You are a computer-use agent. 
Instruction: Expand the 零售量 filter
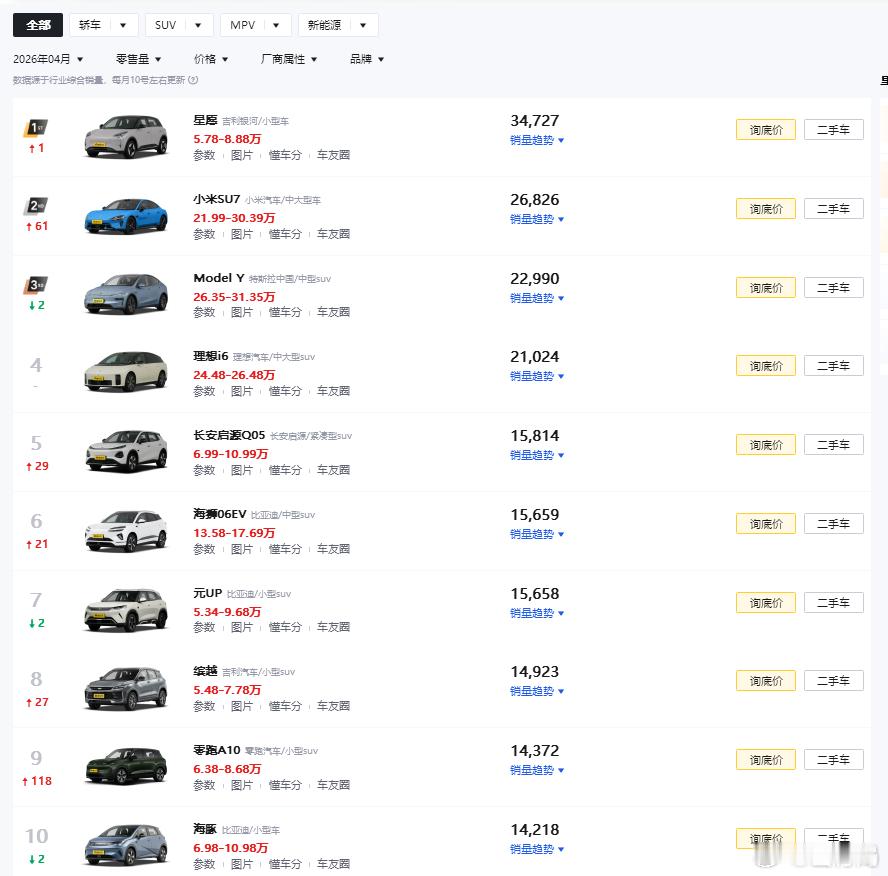click(138, 59)
